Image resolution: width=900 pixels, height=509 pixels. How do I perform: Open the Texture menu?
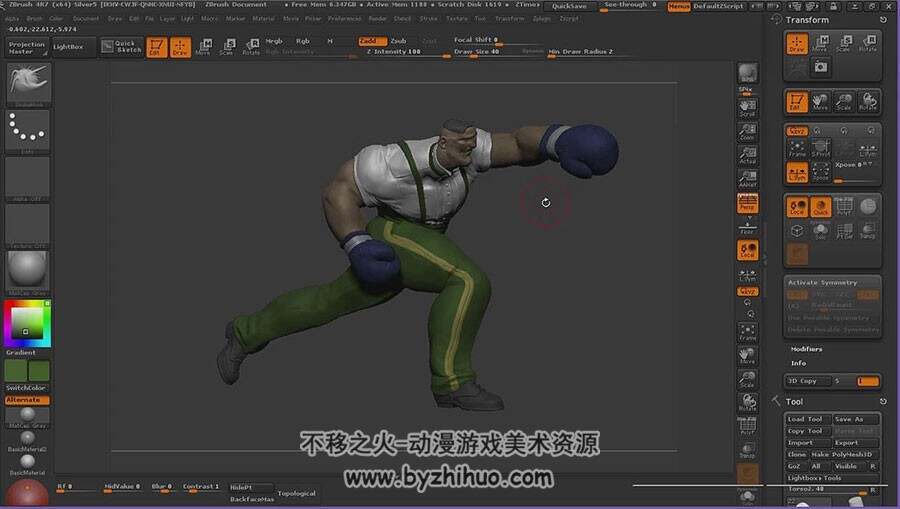click(x=457, y=19)
